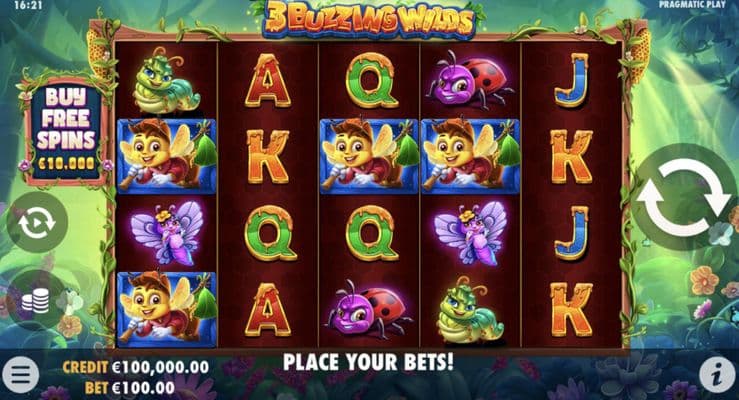Click the green caterpillar symbol in bottom row
The image size is (739, 400).
470,310
